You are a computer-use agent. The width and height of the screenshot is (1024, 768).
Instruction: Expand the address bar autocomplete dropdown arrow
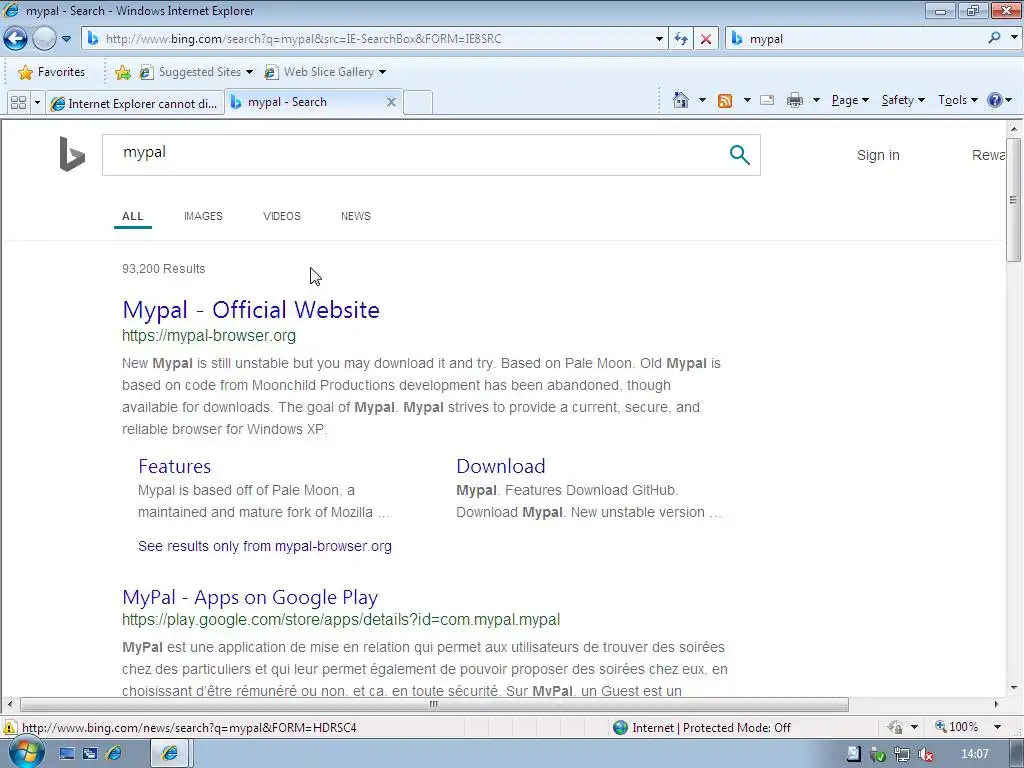[x=659, y=39]
